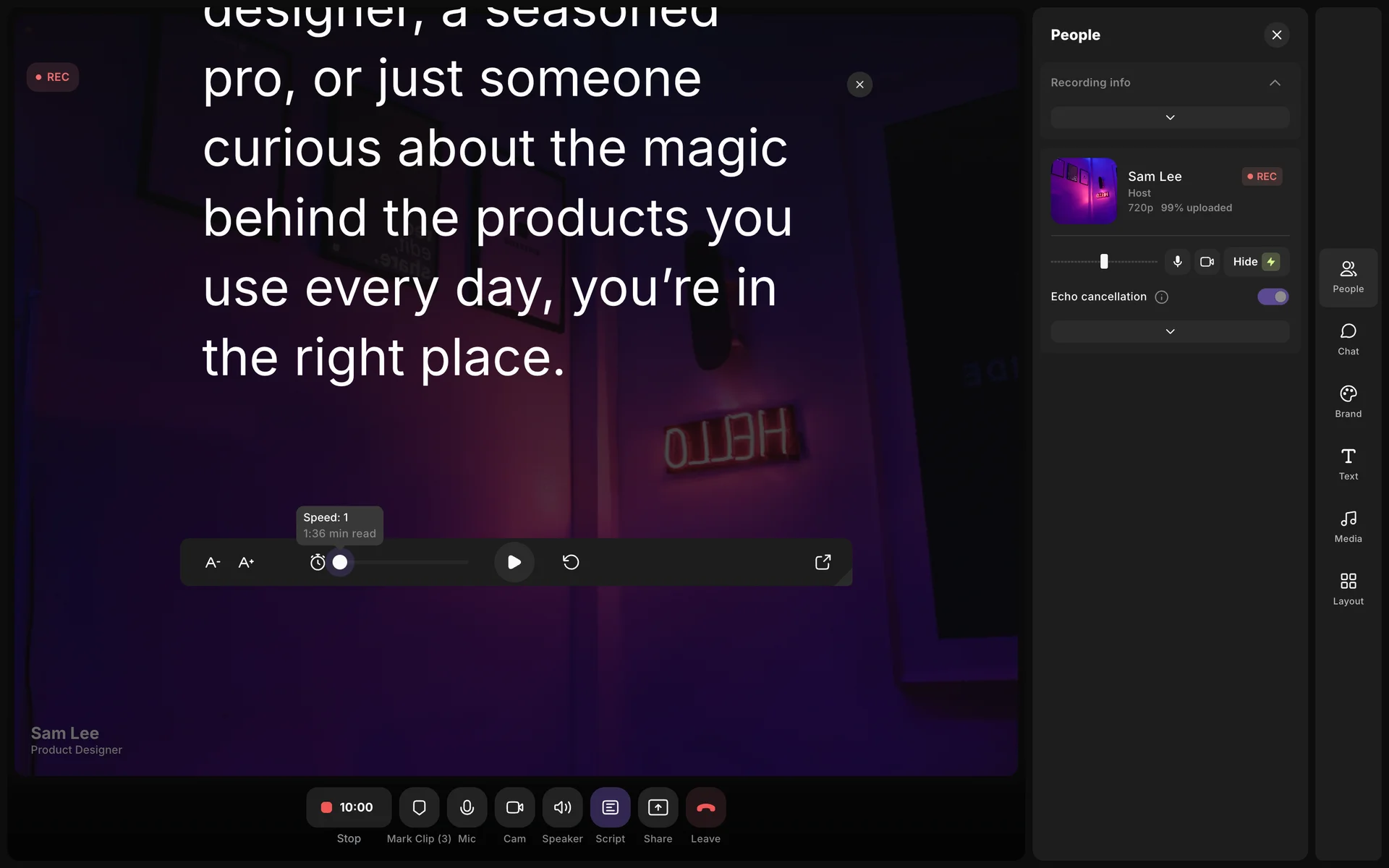Pop out the teleprompter in new window
Screen dimensions: 1389x868
(x=823, y=562)
